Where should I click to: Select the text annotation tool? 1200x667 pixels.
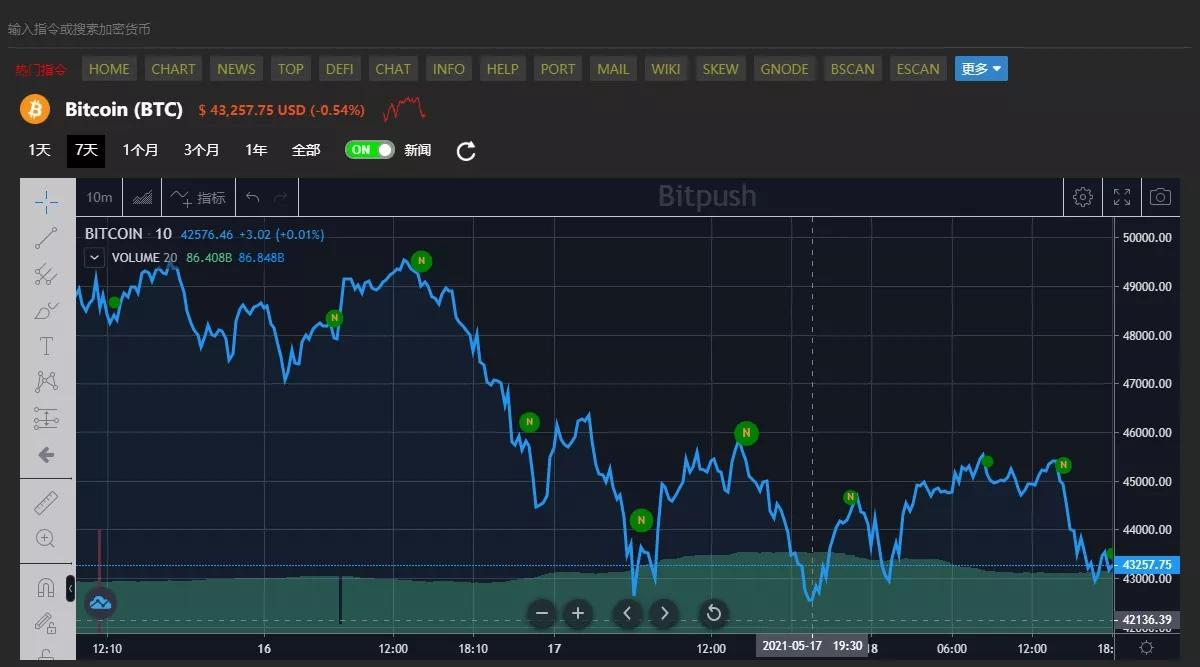[x=46, y=347]
